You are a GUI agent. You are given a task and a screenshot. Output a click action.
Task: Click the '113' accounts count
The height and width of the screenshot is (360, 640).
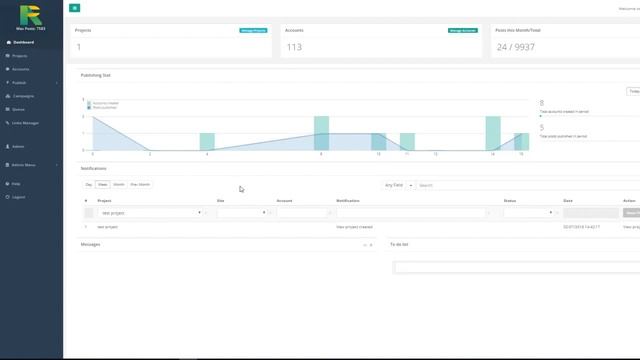[x=294, y=47]
